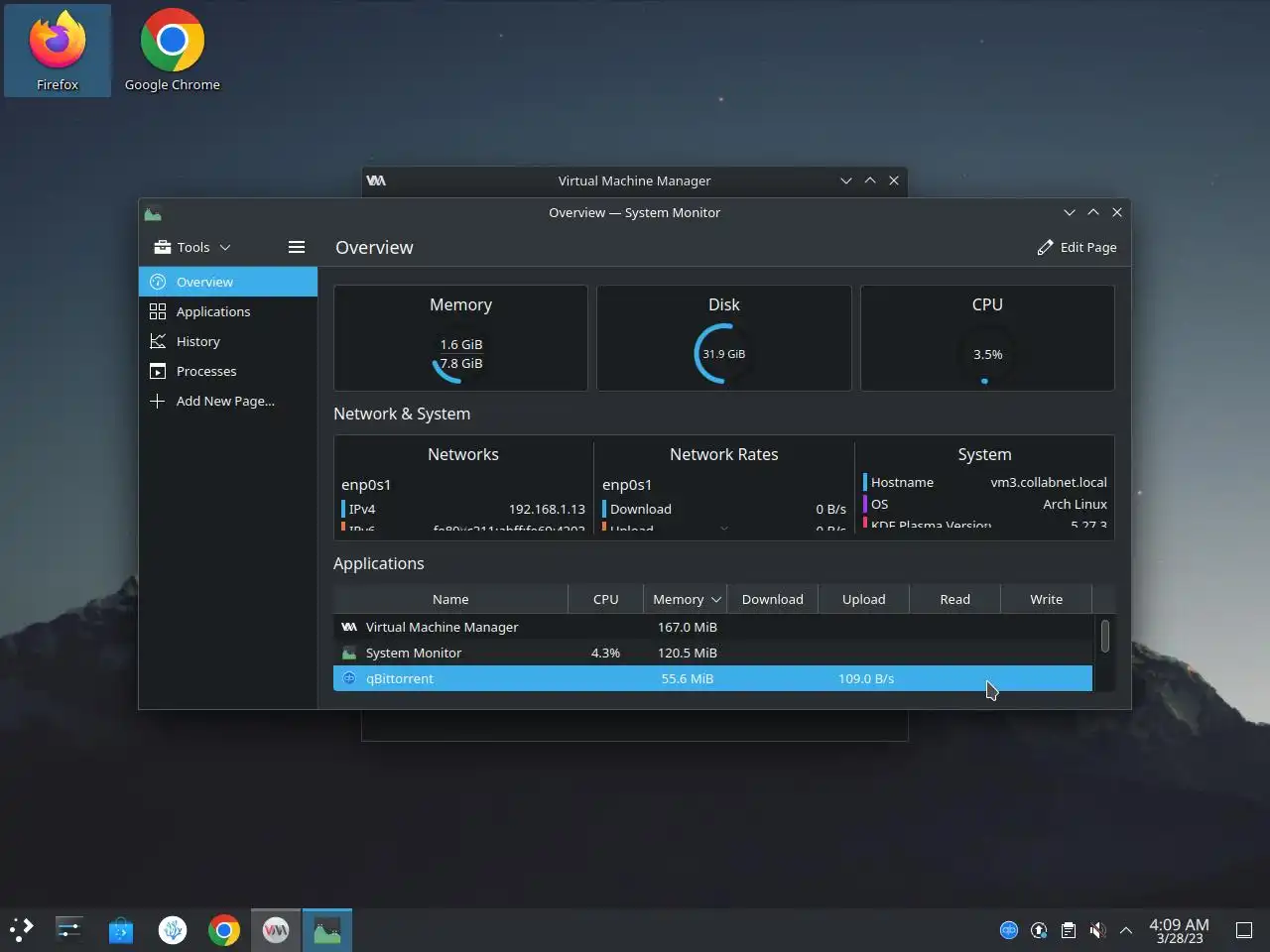
Task: Click the muted volume tray icon
Action: coord(1097,930)
